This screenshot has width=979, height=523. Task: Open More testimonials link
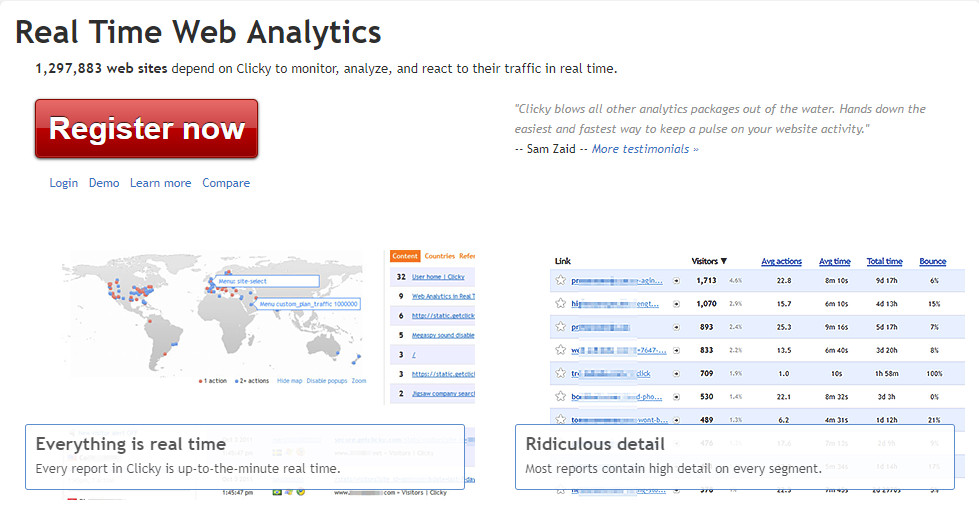click(x=645, y=149)
